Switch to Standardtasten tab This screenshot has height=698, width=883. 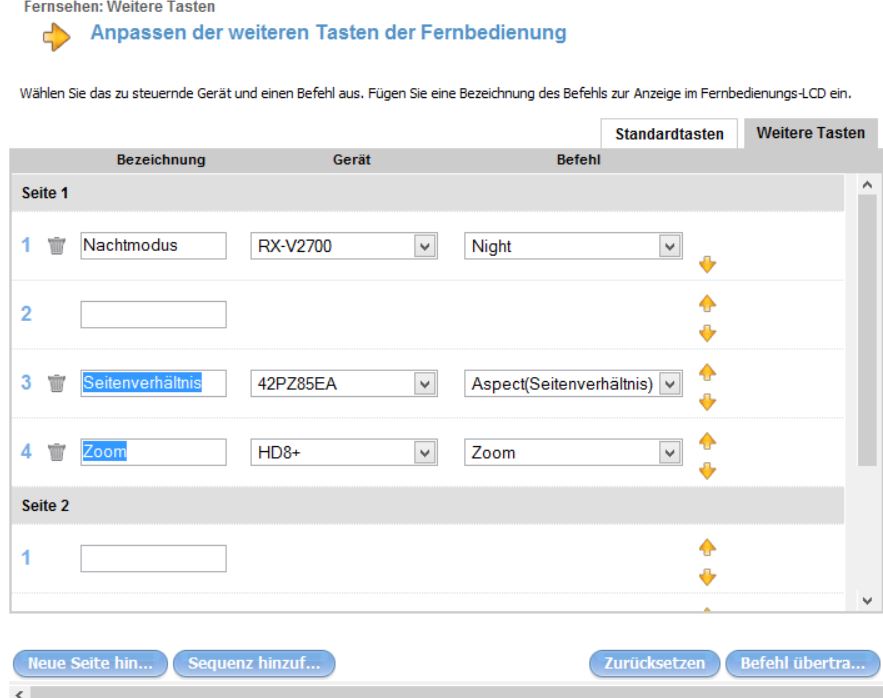[669, 134]
